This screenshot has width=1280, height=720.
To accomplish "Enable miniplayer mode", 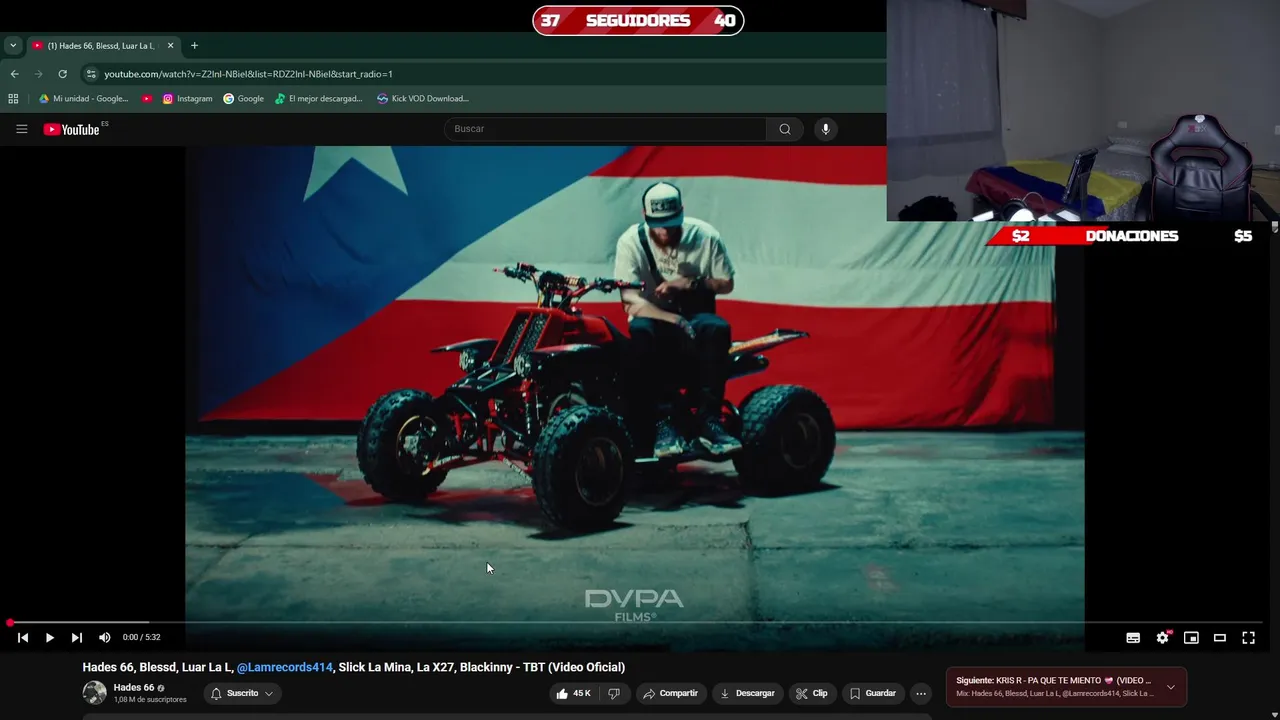I will tap(1191, 637).
